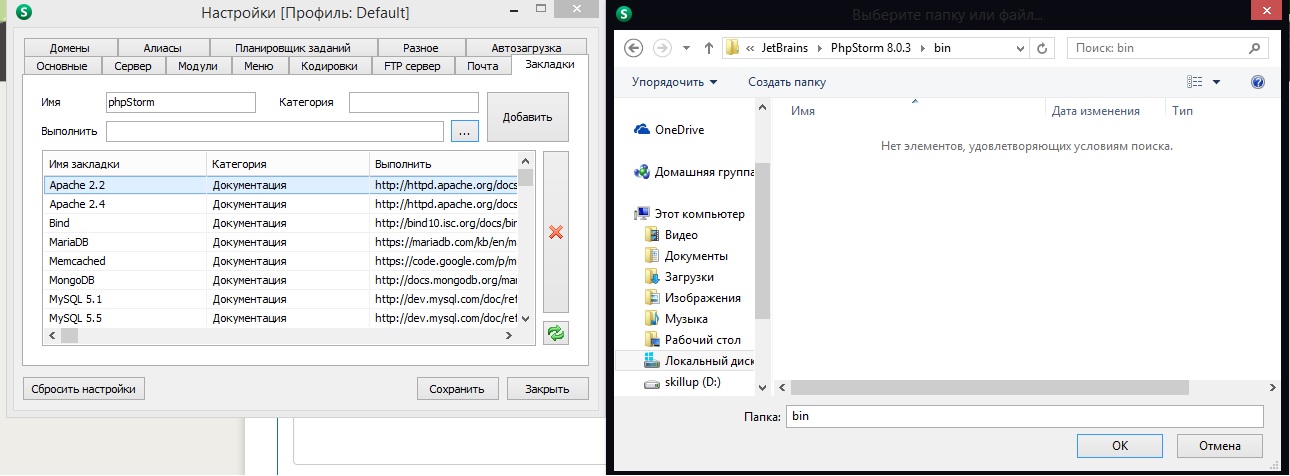The image size is (1290, 476).
Task: Switch to the Домены tab
Action: coord(69,48)
